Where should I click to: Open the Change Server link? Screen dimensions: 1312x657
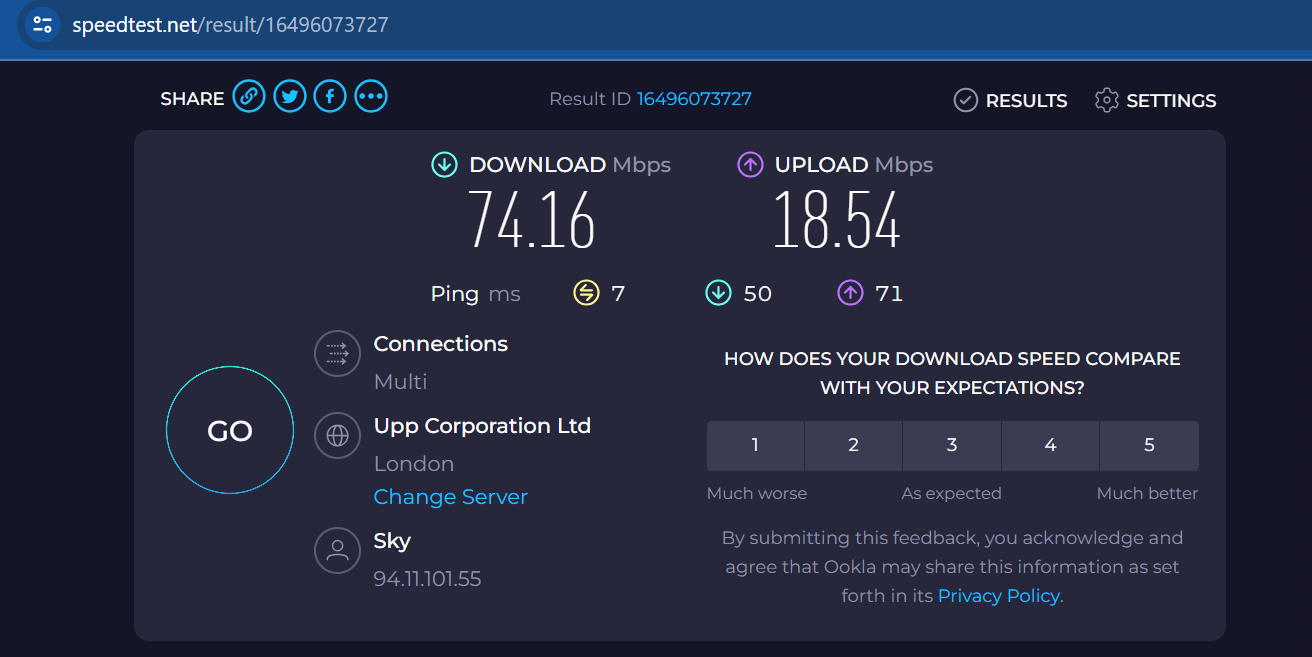point(450,497)
